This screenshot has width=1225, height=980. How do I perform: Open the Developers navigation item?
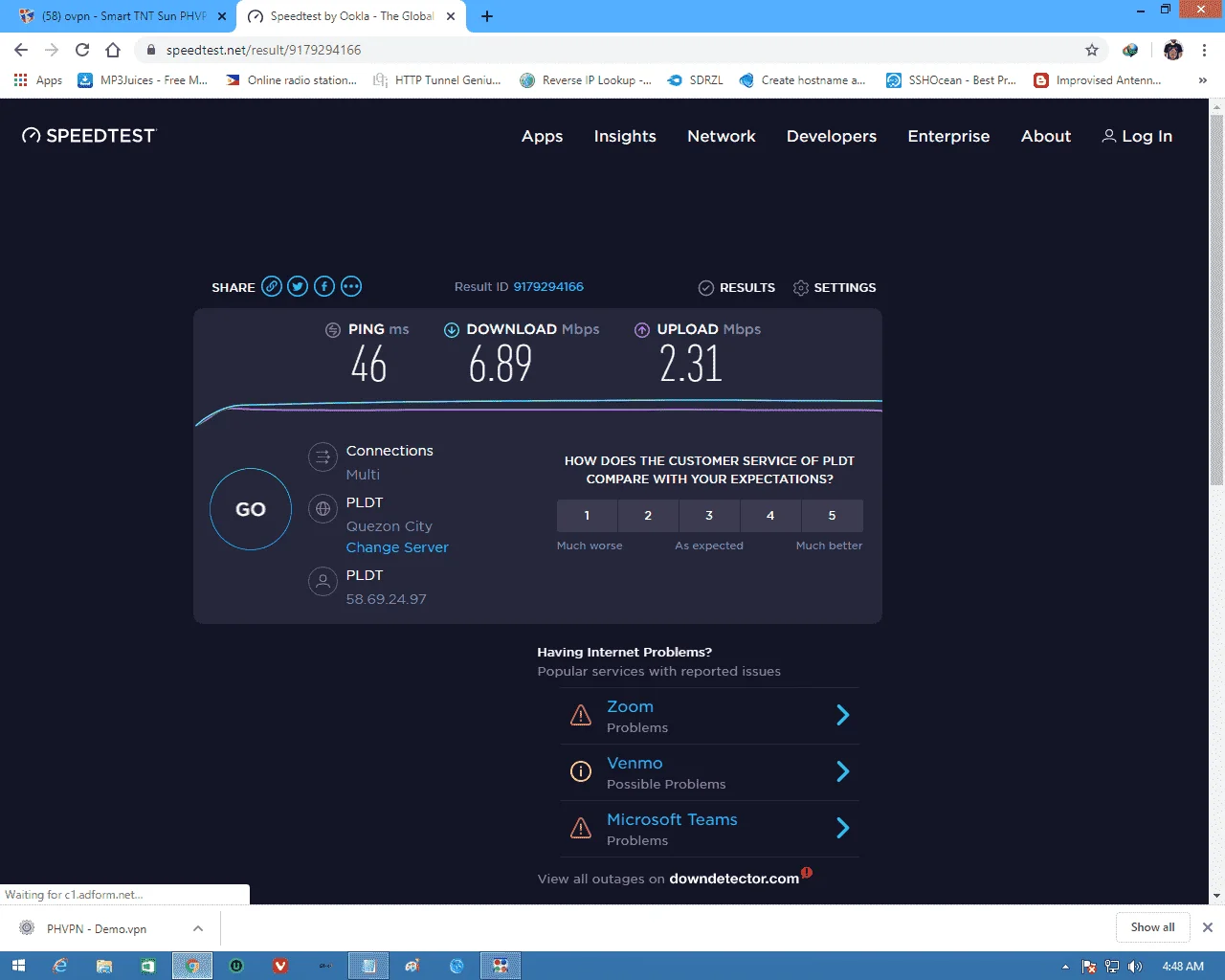click(x=832, y=136)
